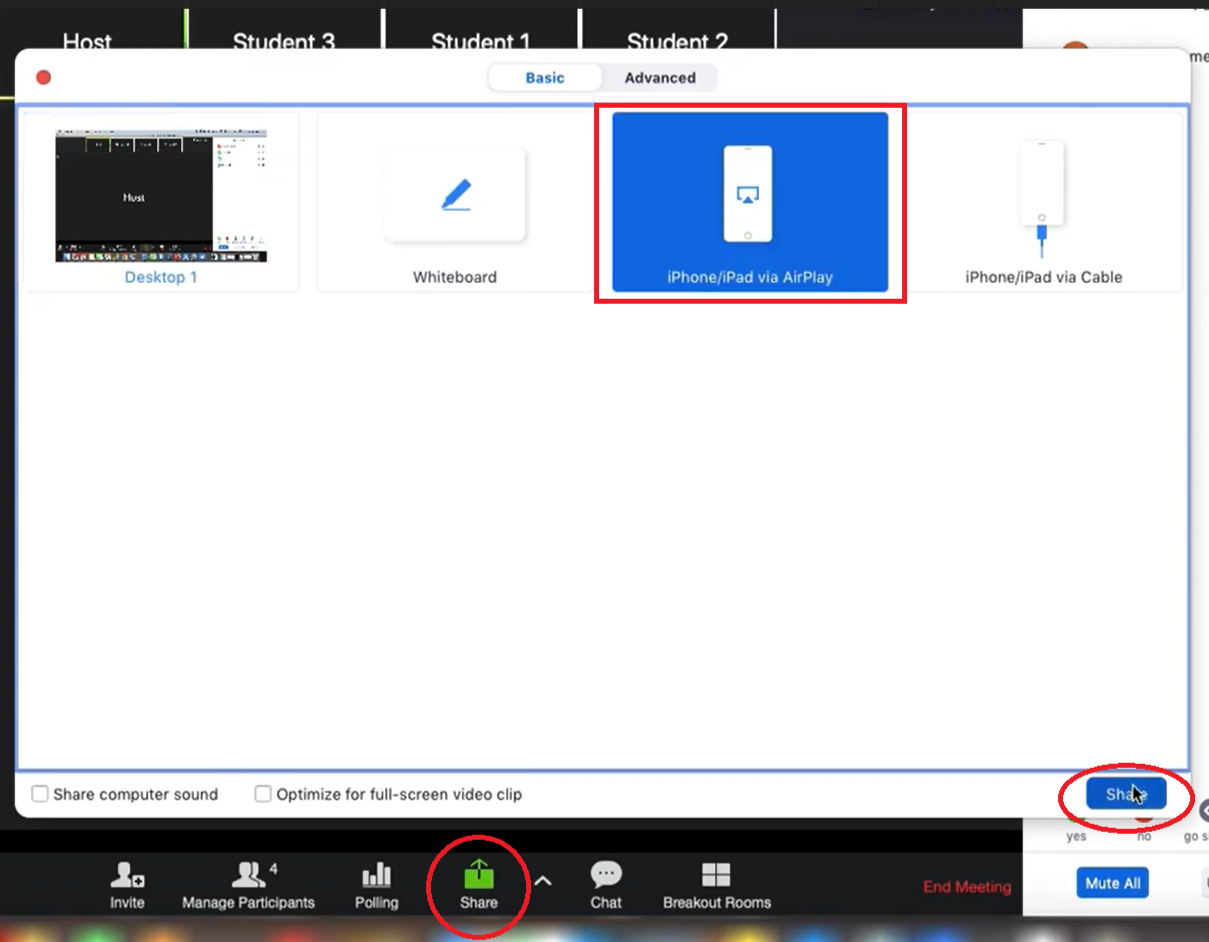The height and width of the screenshot is (942, 1209).
Task: Click the blue Share button
Action: 1124,793
